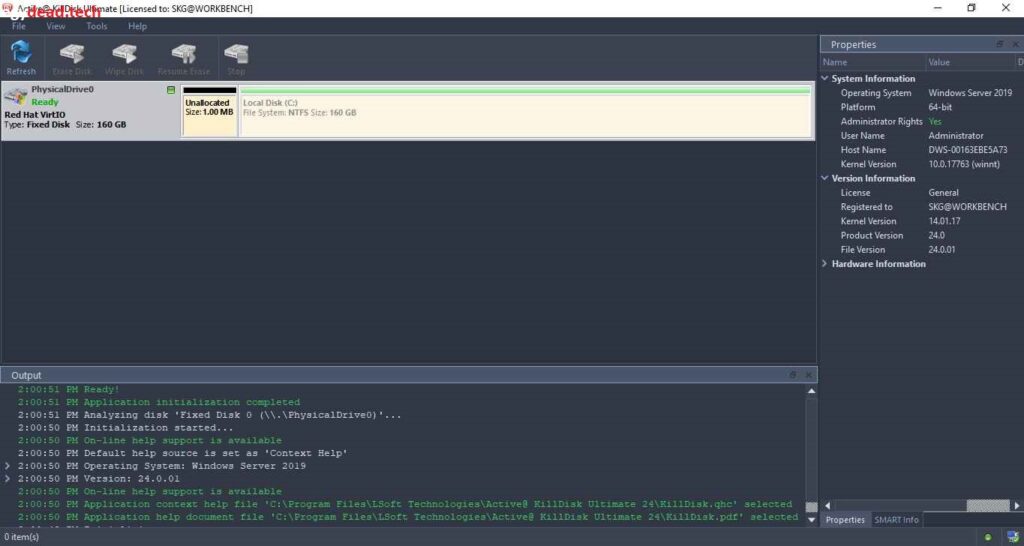
Task: Click the PhysicalDrive0 Ready status text
Action: [x=44, y=102]
